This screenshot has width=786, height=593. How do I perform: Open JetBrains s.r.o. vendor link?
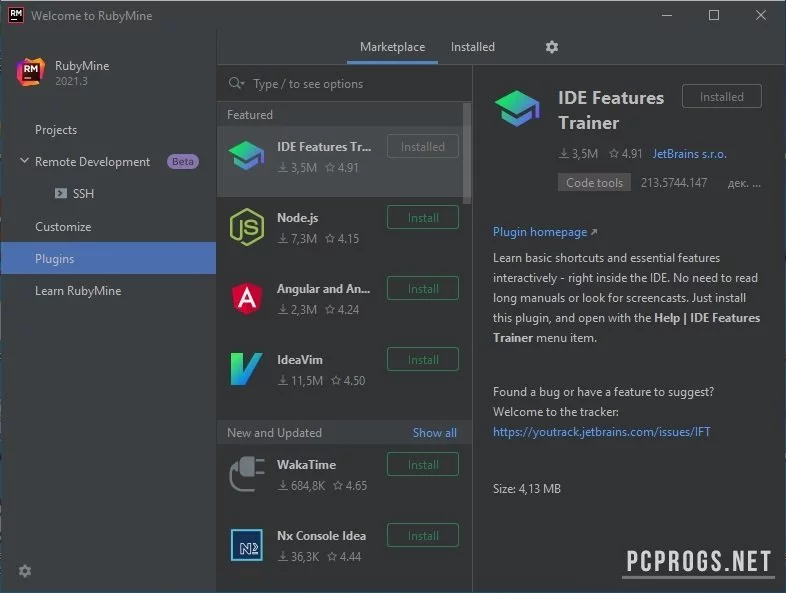click(x=689, y=153)
